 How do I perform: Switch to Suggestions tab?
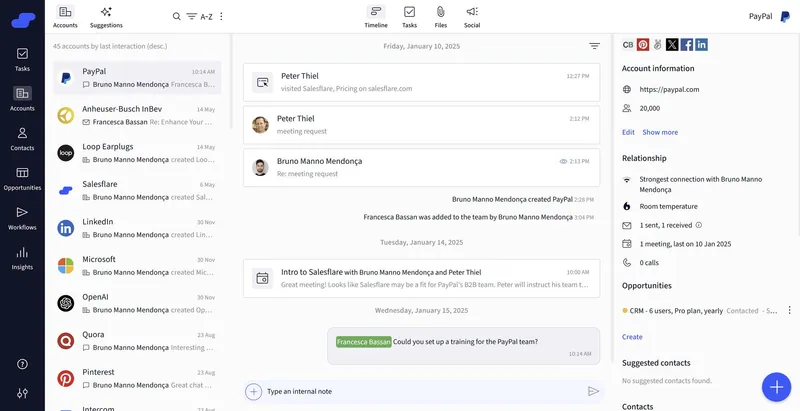point(106,17)
